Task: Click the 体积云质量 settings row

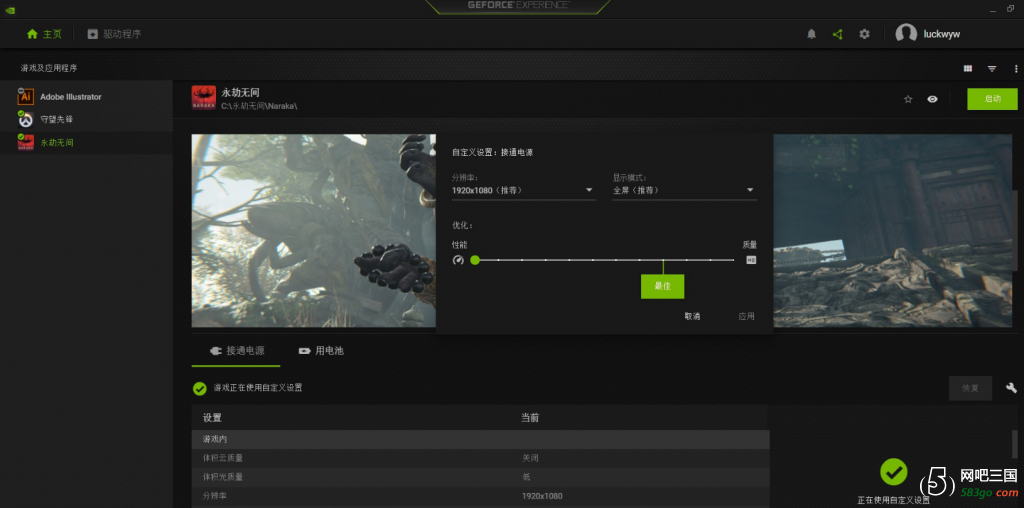Action: [x=481, y=458]
